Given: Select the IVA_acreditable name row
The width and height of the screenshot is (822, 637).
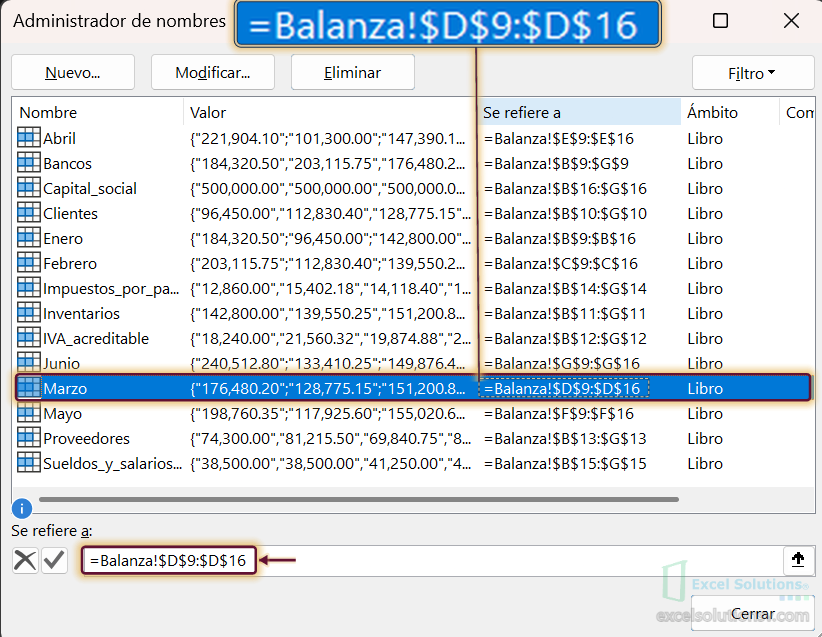Looking at the screenshot, I should [413, 338].
